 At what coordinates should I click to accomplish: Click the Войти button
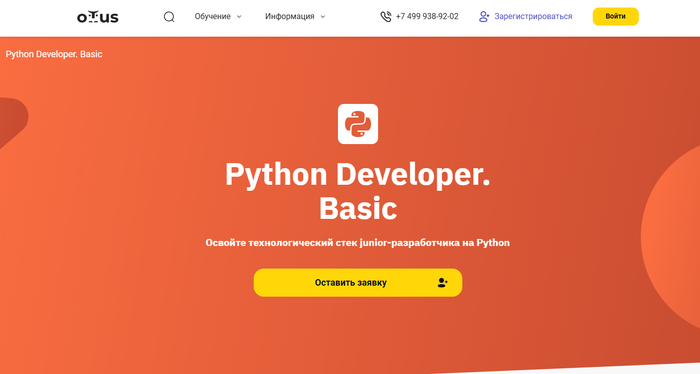pos(616,17)
